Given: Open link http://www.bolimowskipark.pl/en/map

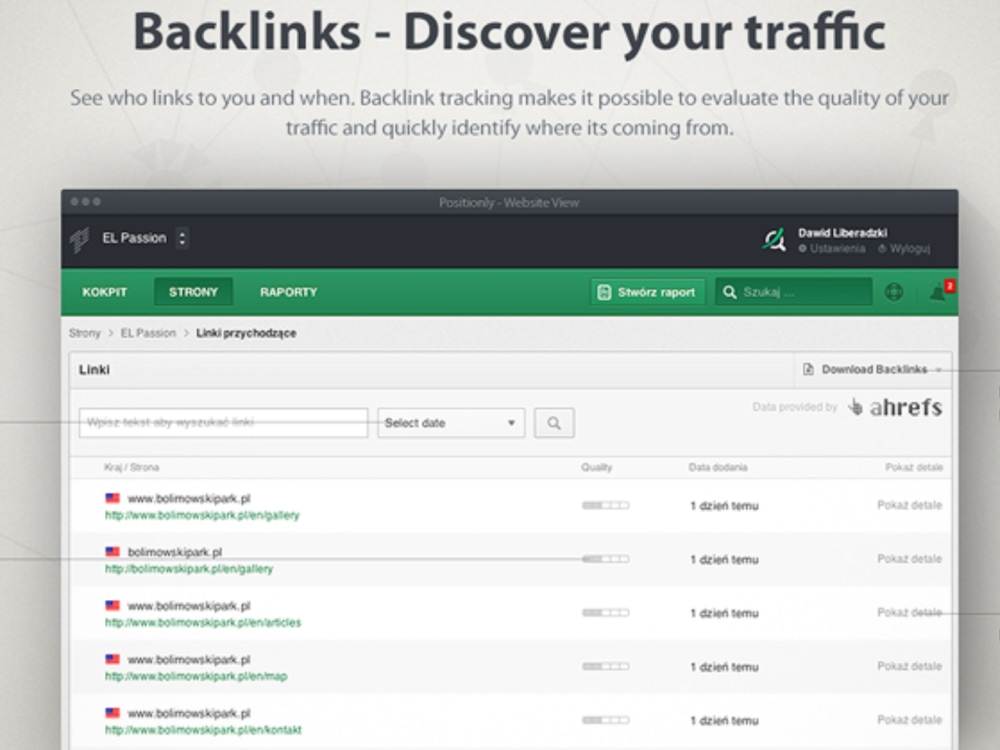Looking at the screenshot, I should 196,676.
